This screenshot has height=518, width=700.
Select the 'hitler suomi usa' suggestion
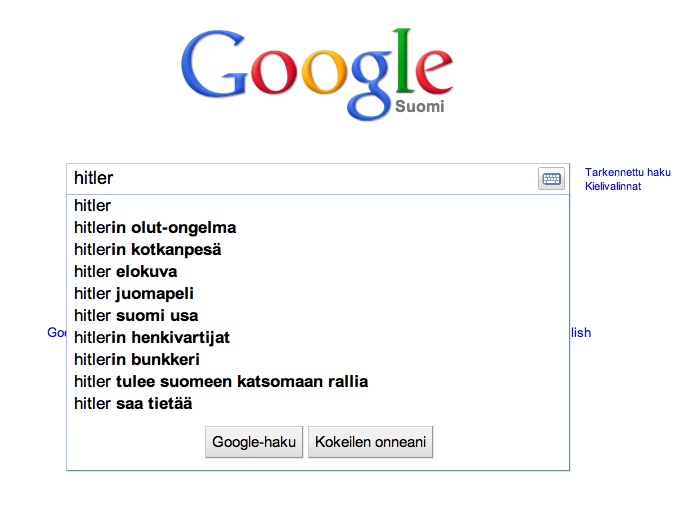pos(136,316)
